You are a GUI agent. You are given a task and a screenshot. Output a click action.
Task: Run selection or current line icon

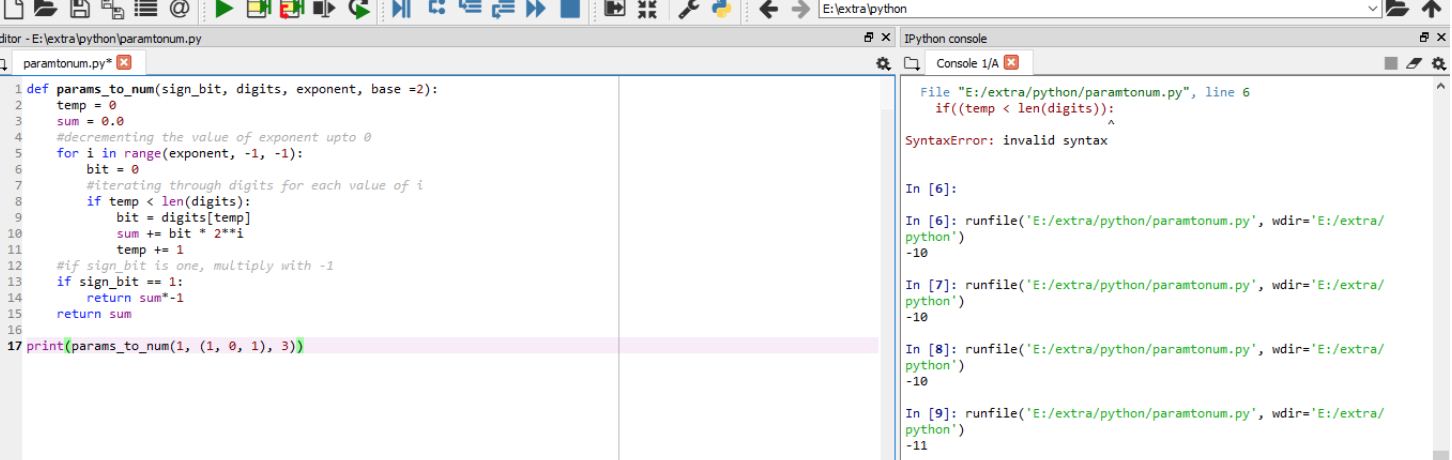[x=324, y=9]
